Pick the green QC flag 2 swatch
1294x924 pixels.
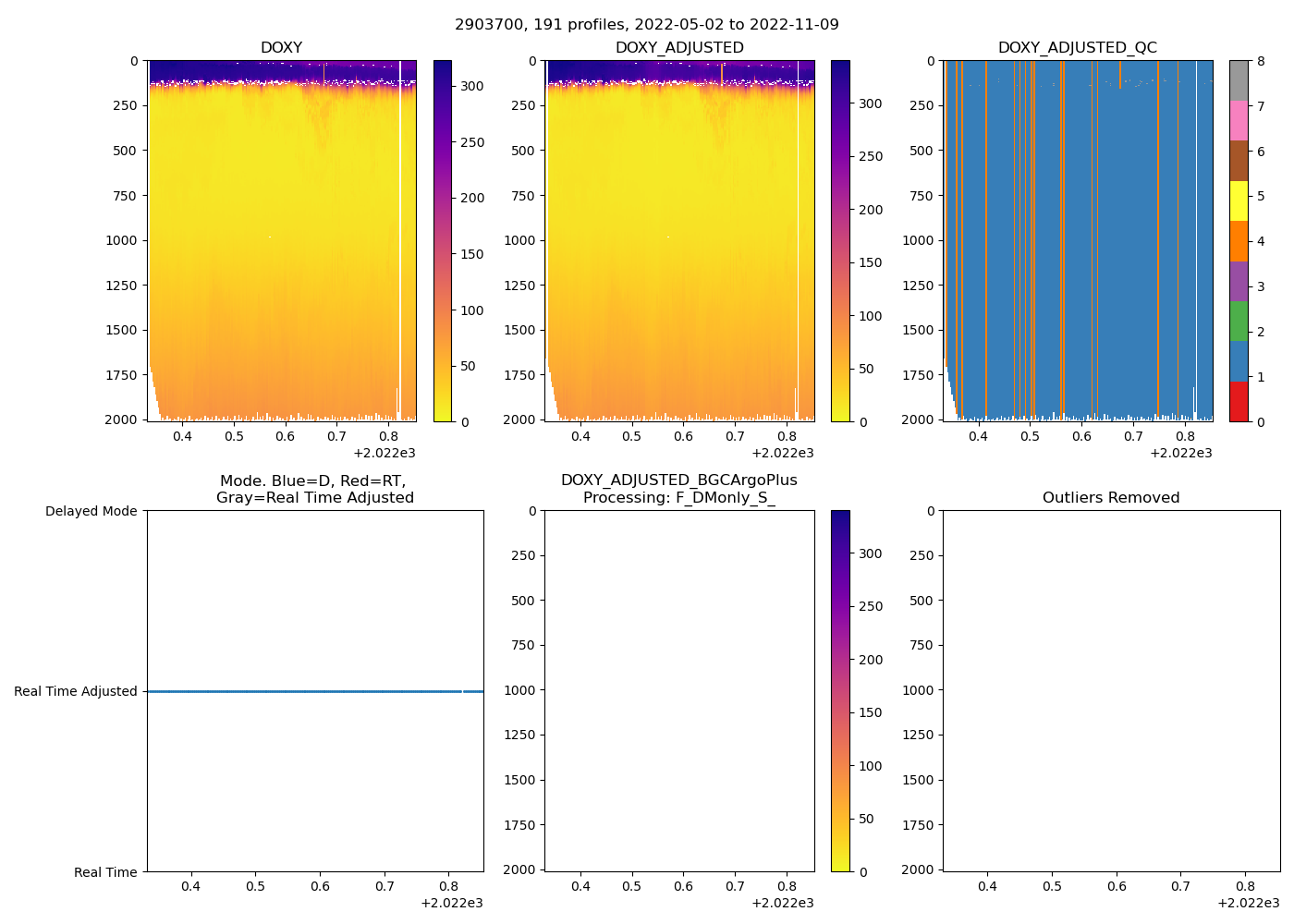tap(1239, 322)
